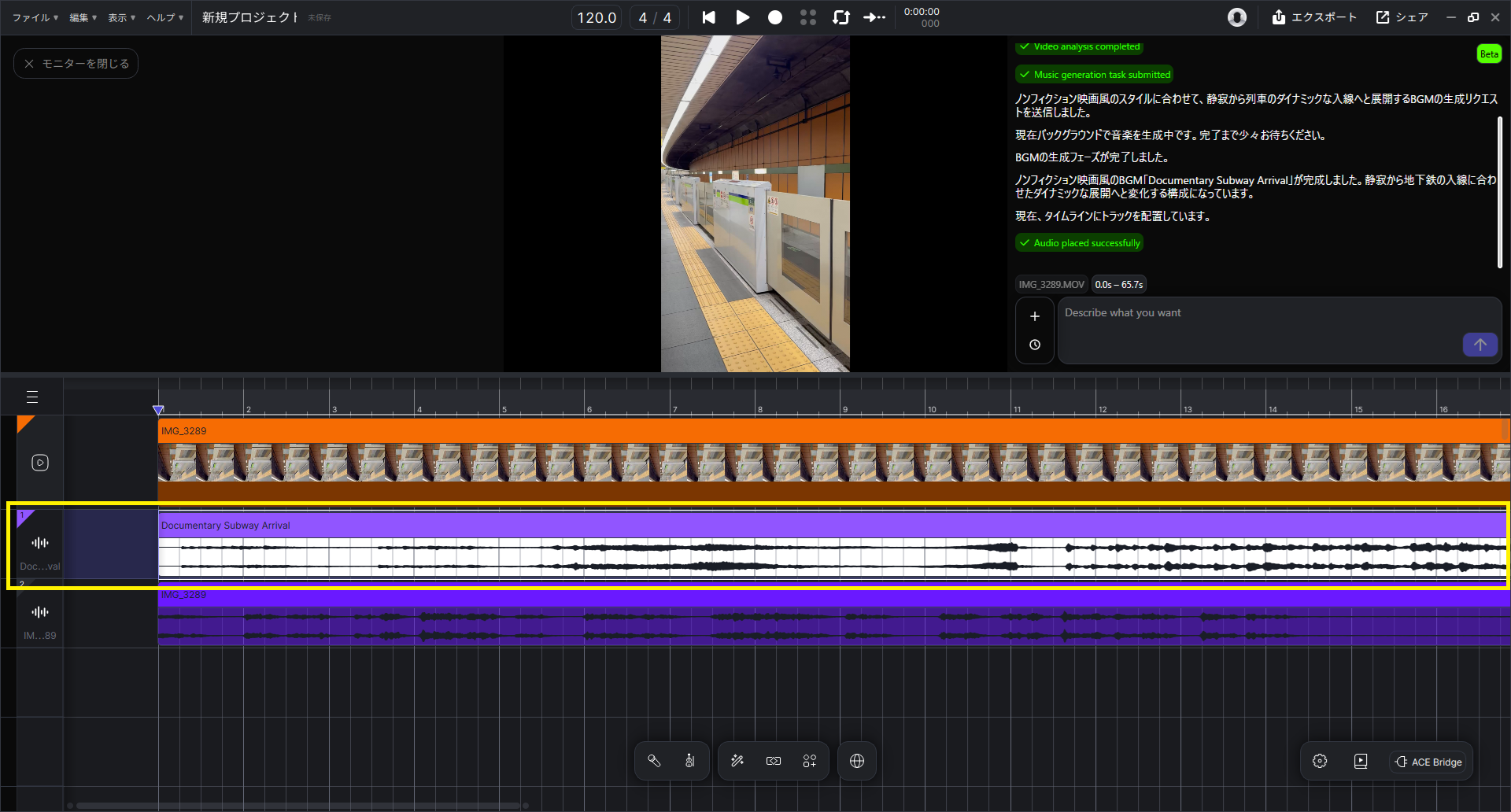1511x812 pixels.
Task: Click the globe icon in the bottom toolbar
Action: pyautogui.click(x=857, y=761)
